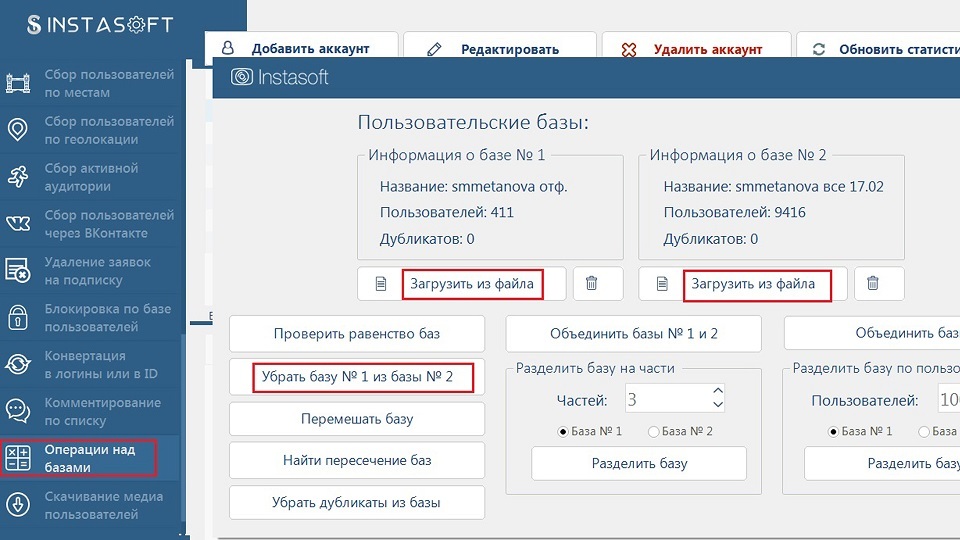This screenshot has height=540, width=960.
Task: Click the pencil icon on Редактировать
Action: [434, 49]
